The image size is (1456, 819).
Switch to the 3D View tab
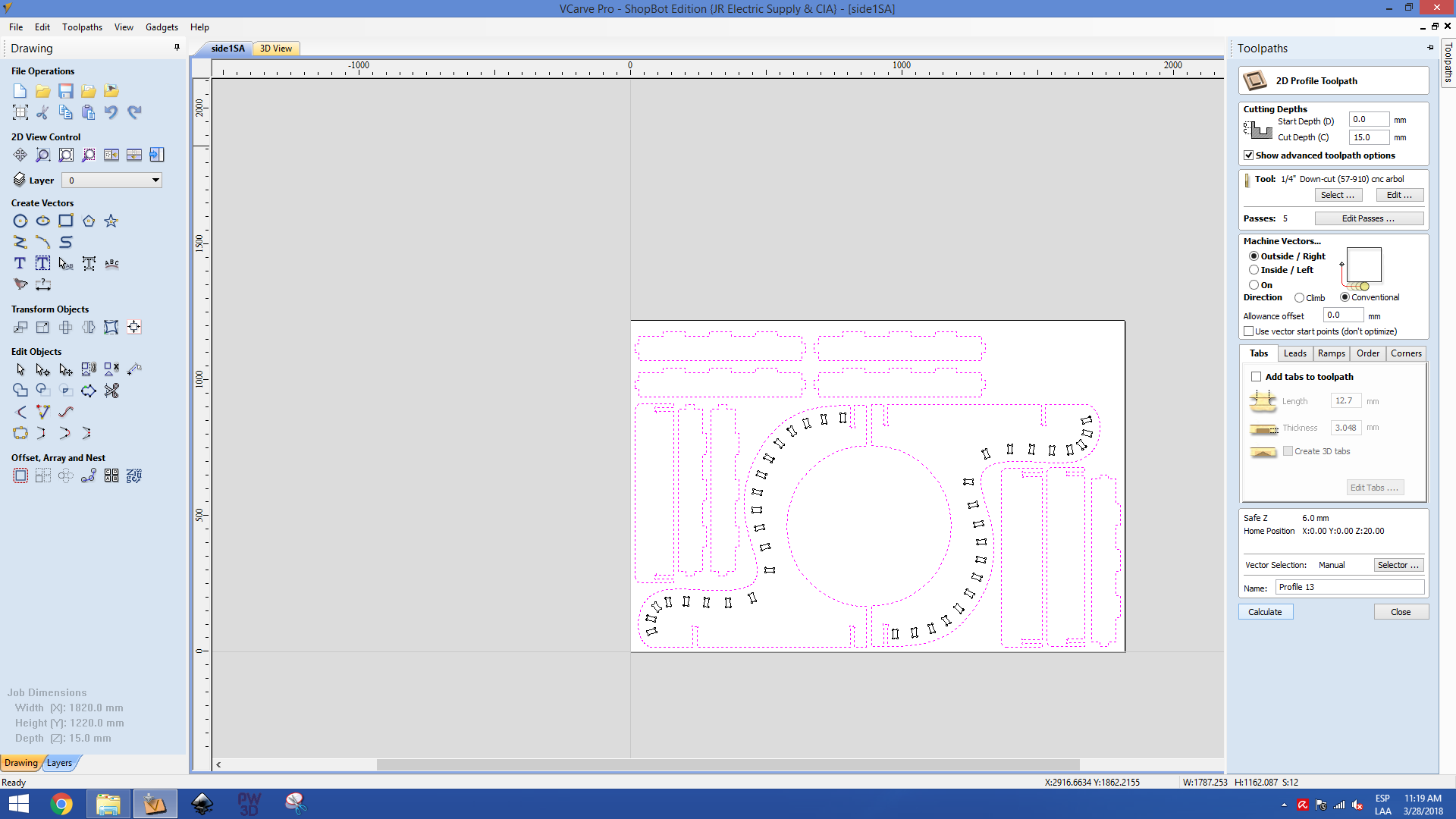tap(275, 48)
